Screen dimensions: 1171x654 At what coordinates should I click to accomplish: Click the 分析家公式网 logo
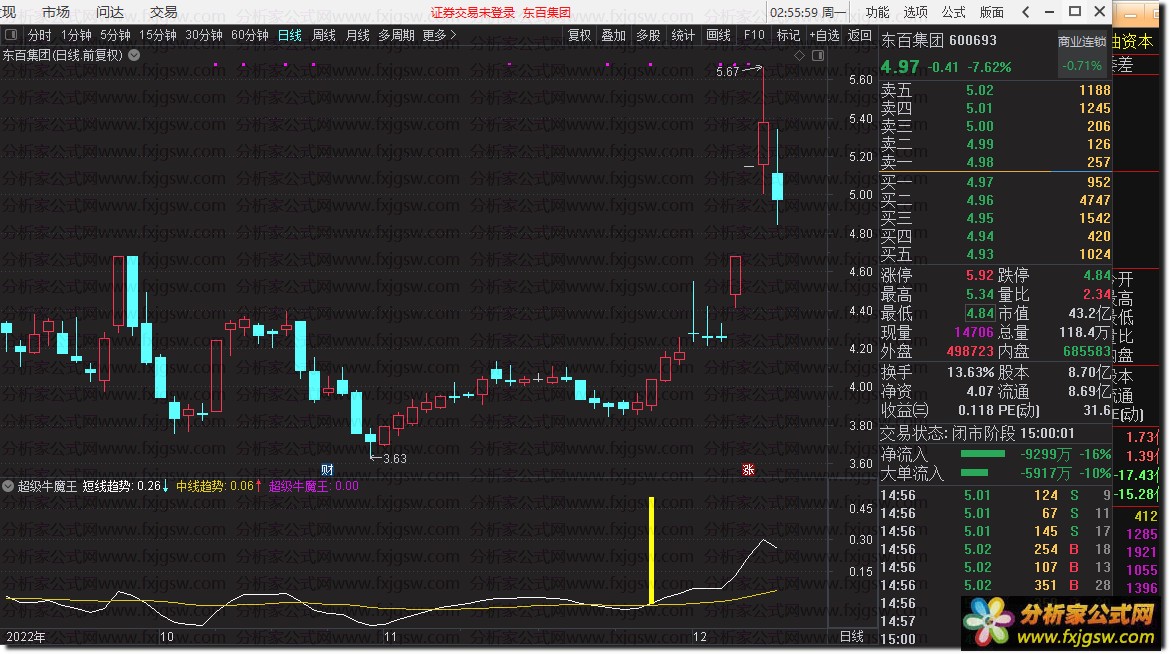point(1058,622)
